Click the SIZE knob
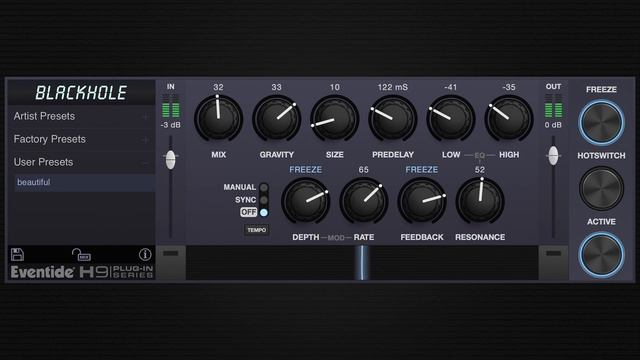This screenshot has width=640, height=360. point(335,118)
